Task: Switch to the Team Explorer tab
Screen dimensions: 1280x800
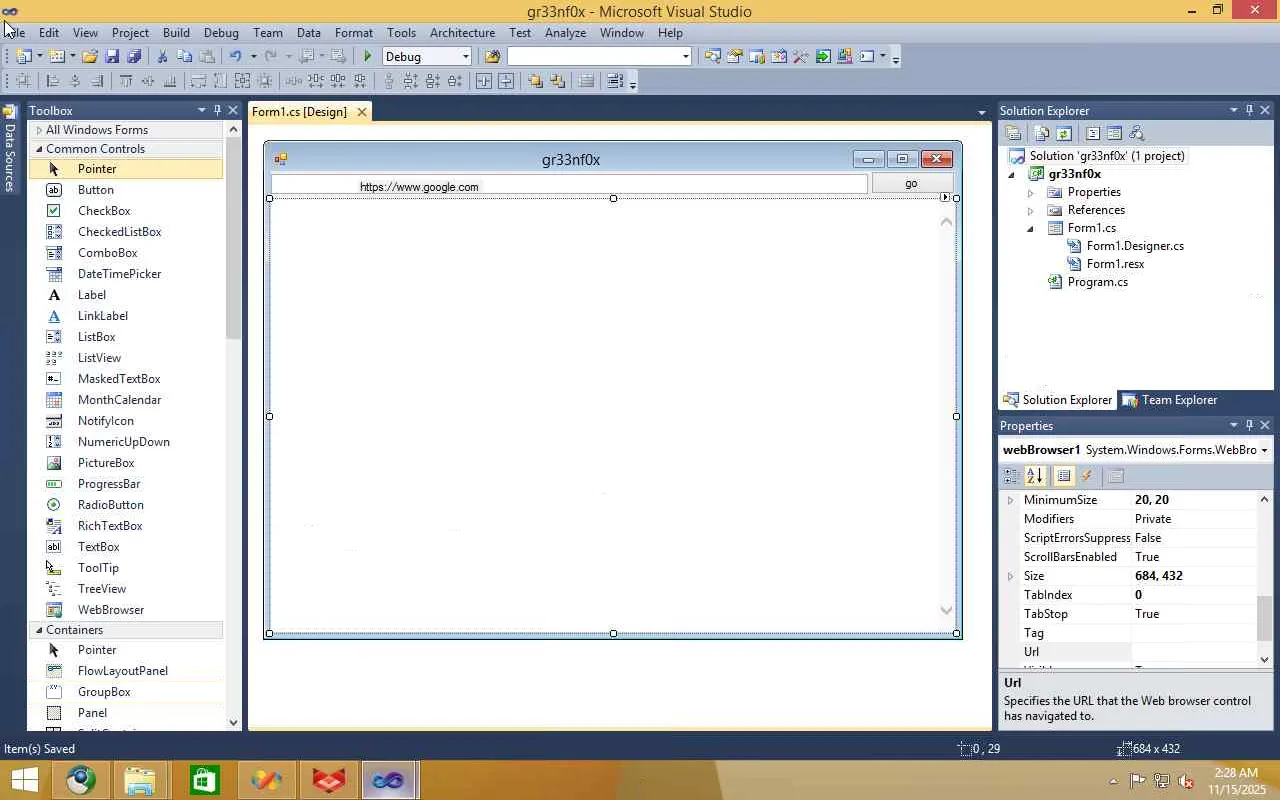Action: [1170, 400]
